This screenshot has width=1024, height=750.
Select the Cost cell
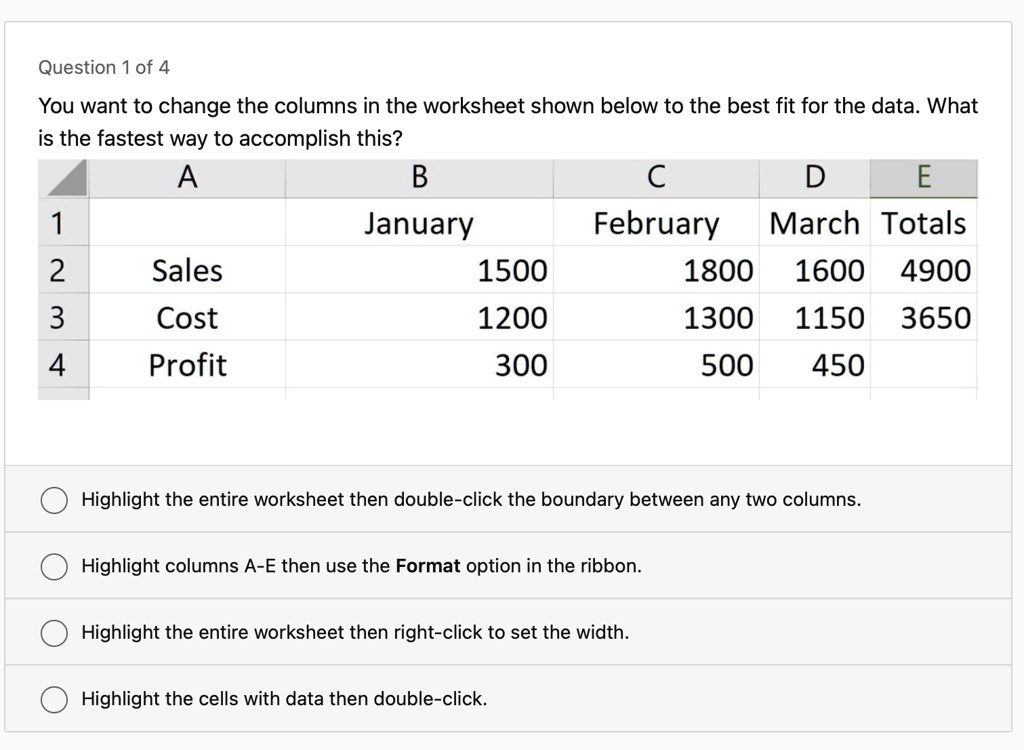pyautogui.click(x=187, y=318)
